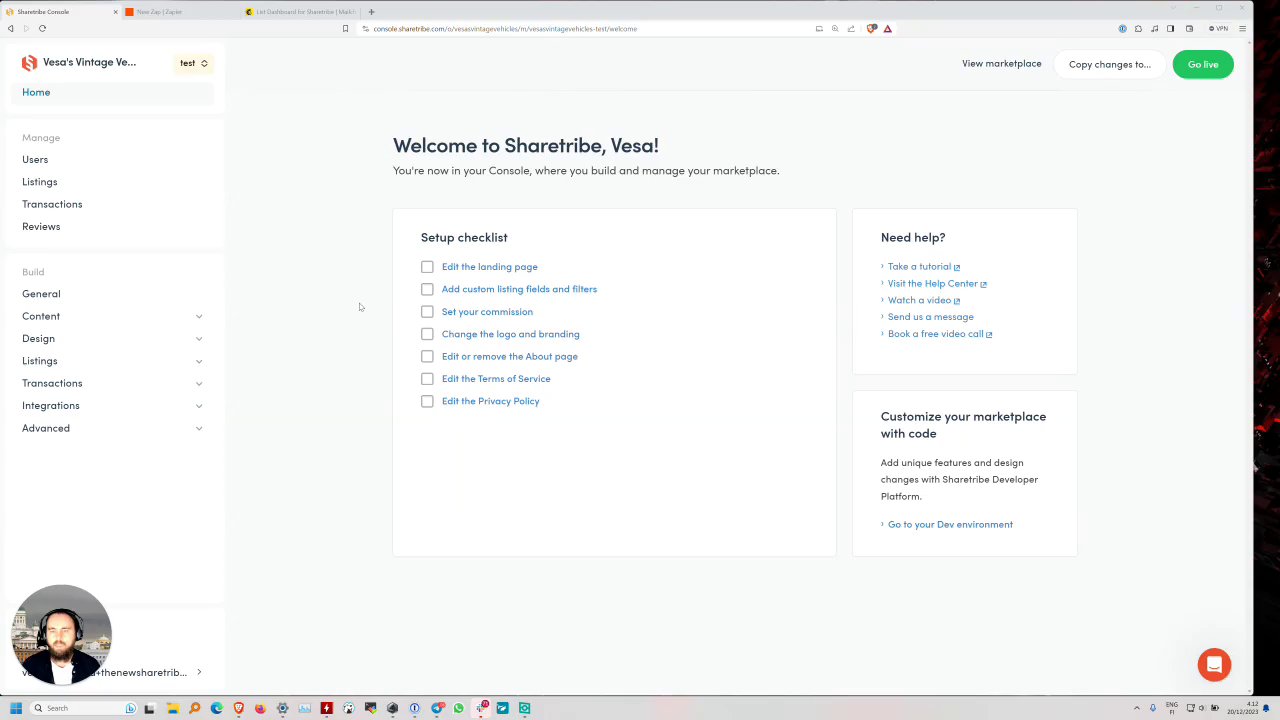
Task: Expand the Content section chevron
Action: coord(199,316)
